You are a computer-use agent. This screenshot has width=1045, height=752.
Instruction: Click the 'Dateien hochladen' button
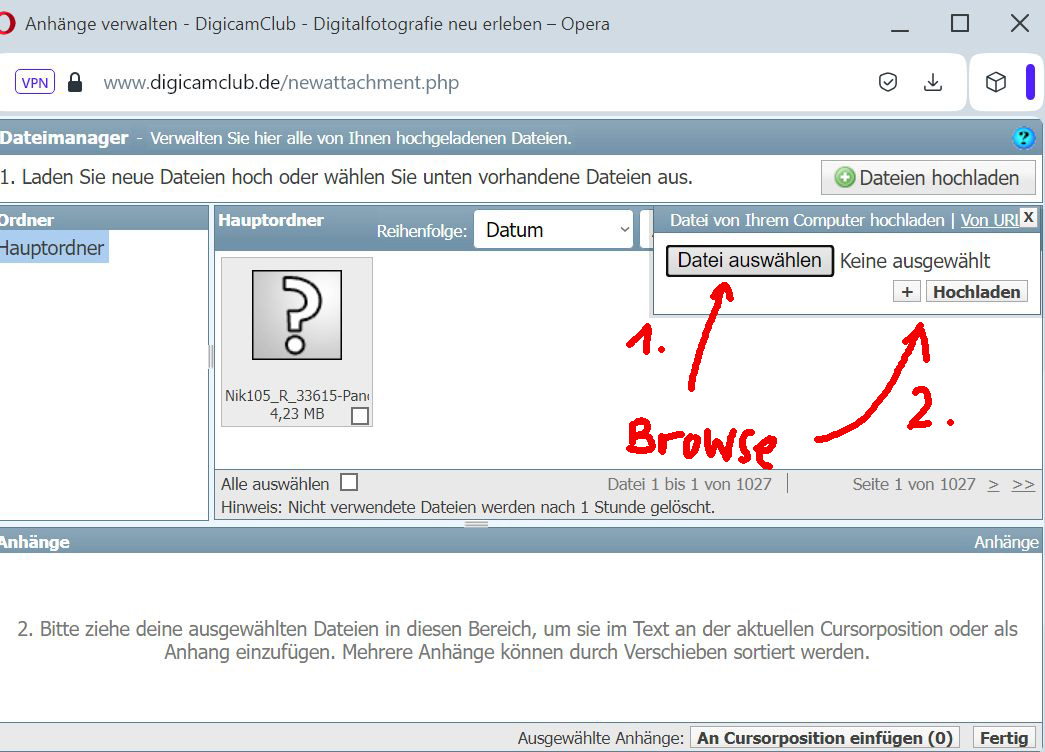click(x=927, y=178)
